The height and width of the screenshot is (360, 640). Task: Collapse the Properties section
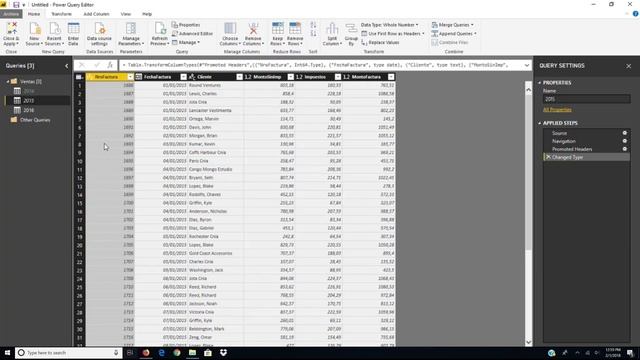pos(540,83)
